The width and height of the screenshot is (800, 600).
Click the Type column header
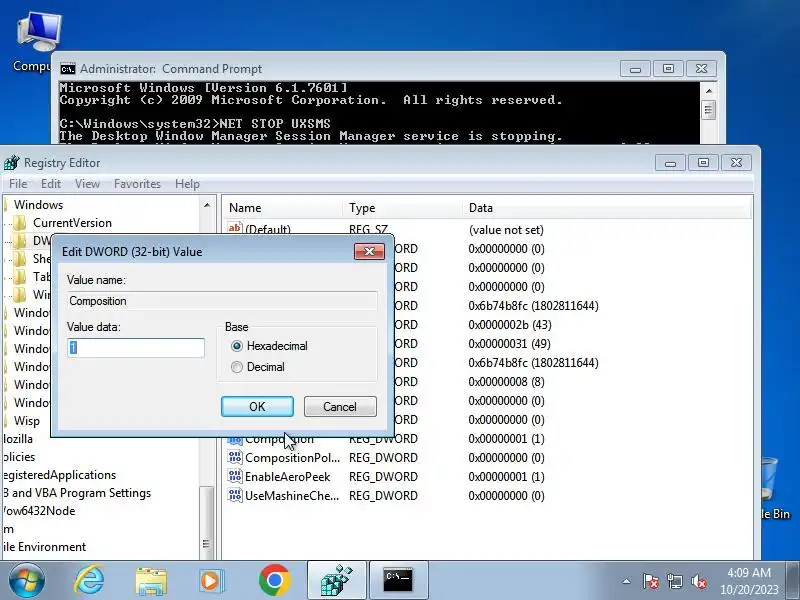click(x=403, y=208)
